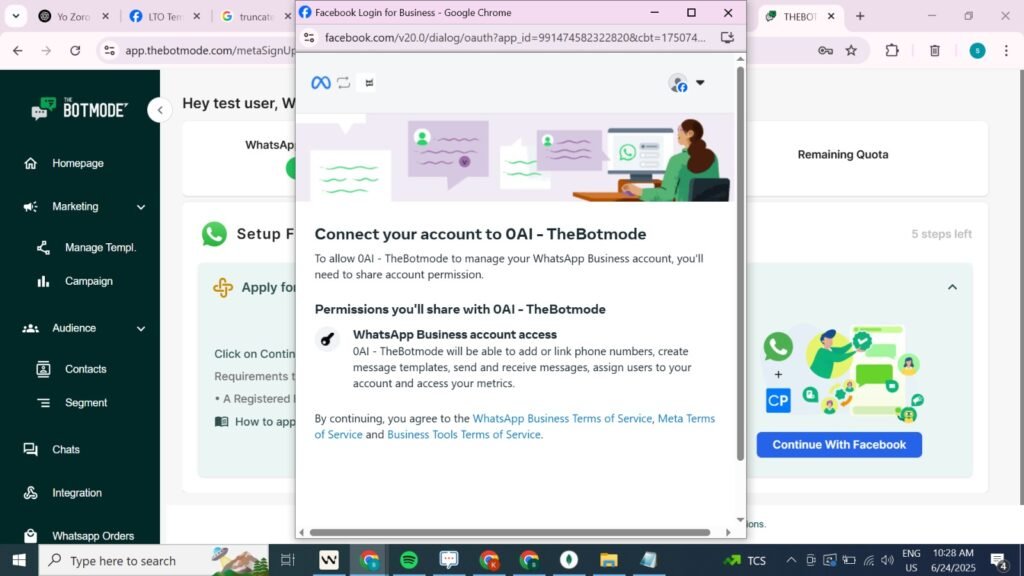This screenshot has height=576, width=1024.
Task: Click the refresh arrows icon beside Meta logo
Action: pos(344,83)
